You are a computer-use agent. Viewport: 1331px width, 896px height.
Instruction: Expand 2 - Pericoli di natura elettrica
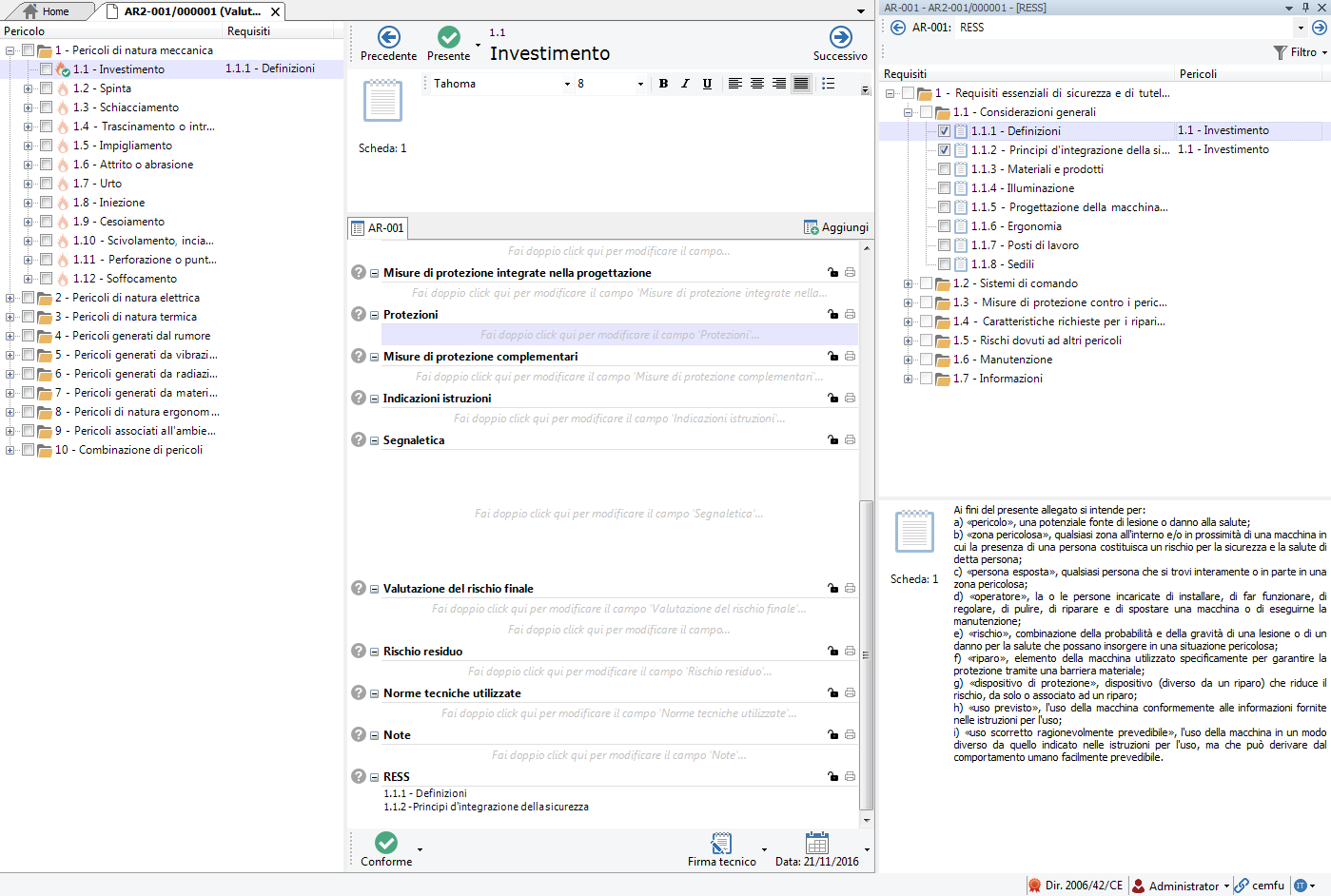[10, 298]
